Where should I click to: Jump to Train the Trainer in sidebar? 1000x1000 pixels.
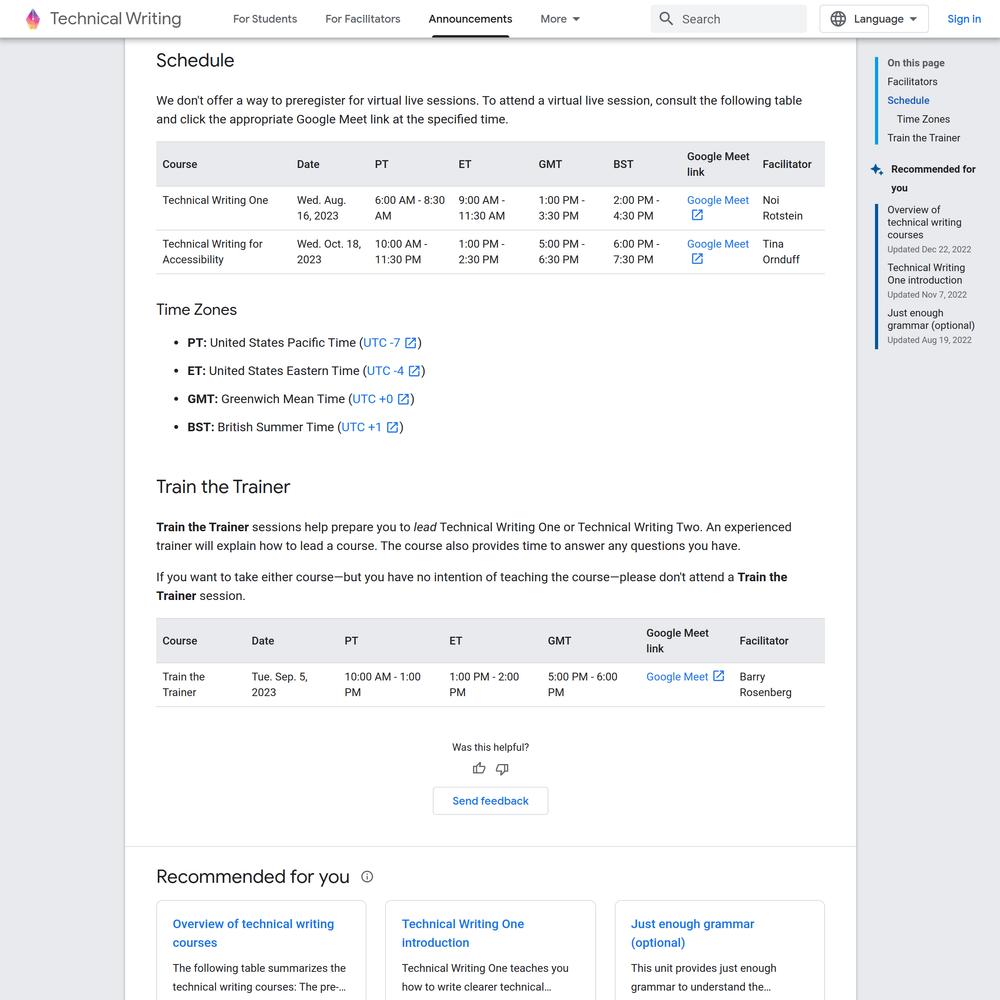923,138
